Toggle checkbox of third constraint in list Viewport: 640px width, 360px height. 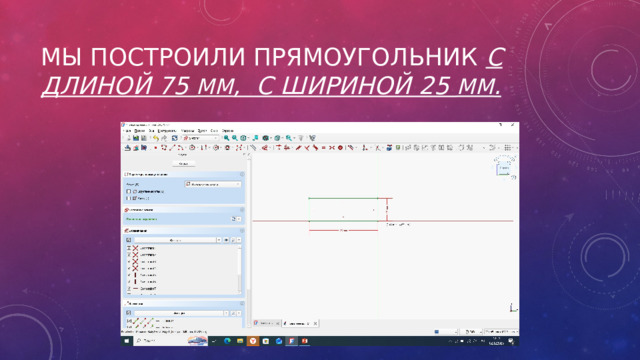coord(129,262)
